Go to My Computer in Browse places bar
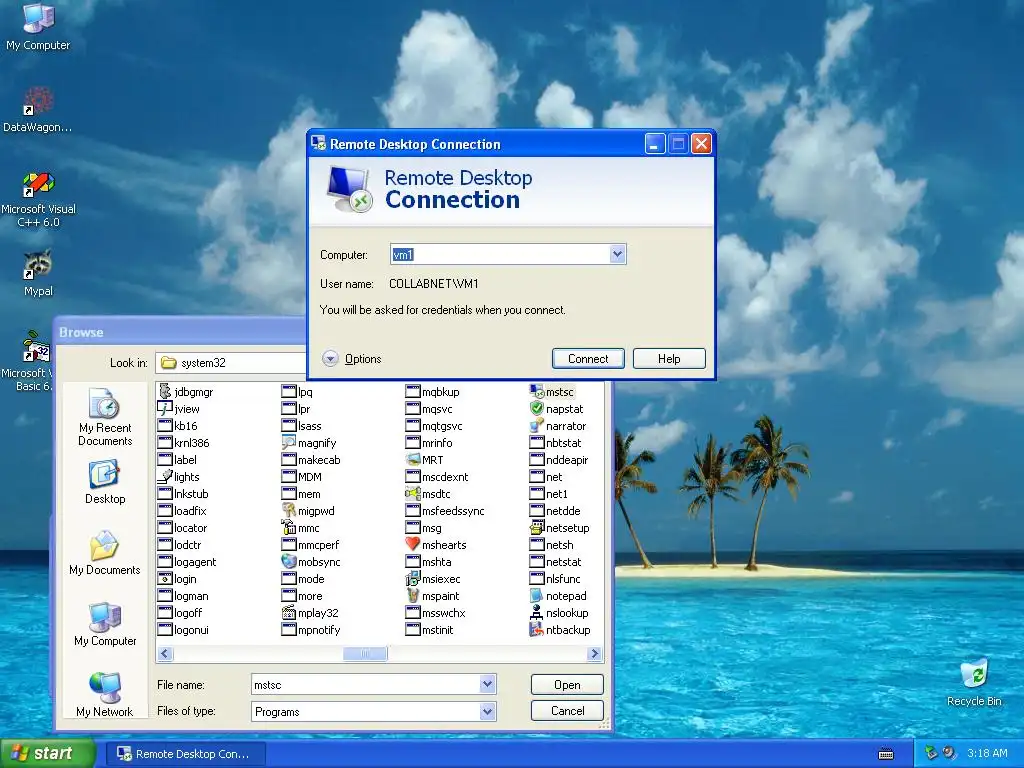 tap(104, 624)
